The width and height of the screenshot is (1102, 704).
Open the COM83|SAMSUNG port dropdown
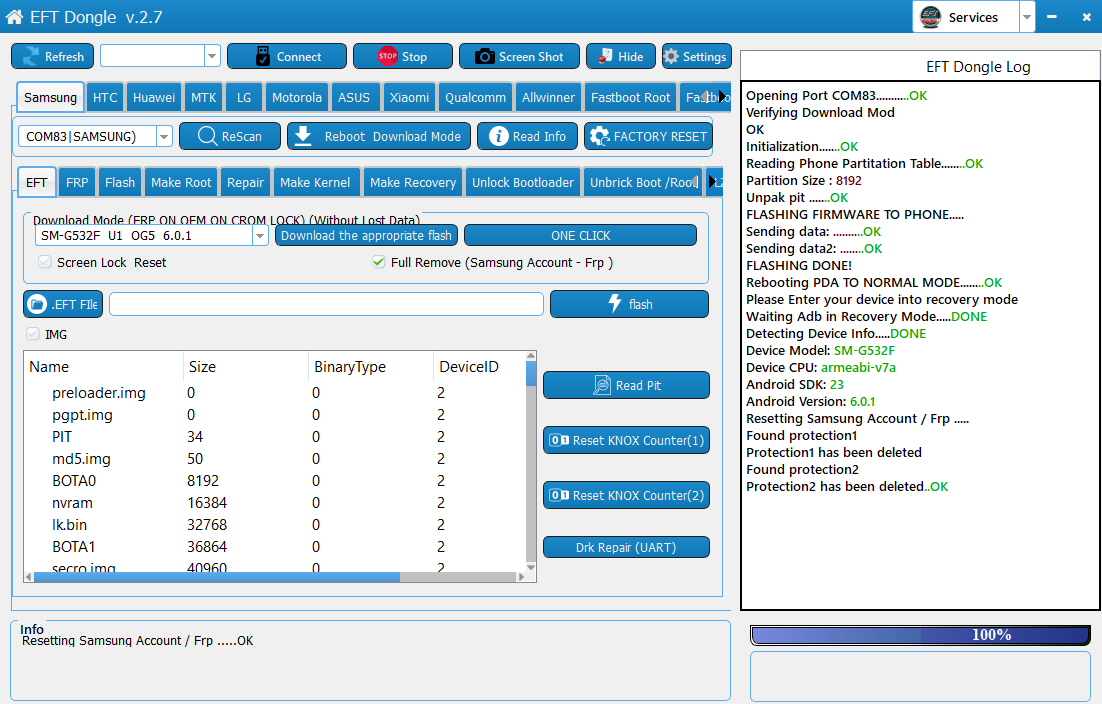pos(164,136)
